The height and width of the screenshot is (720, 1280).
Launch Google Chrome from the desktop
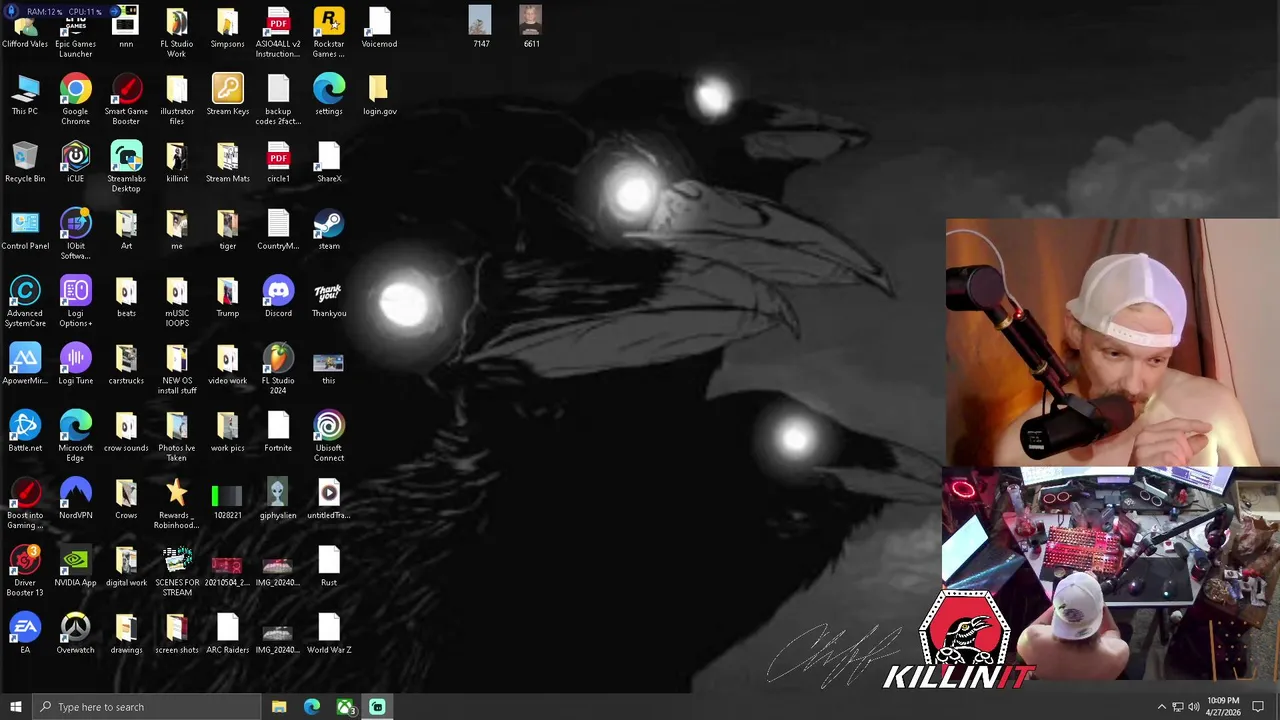(75, 100)
